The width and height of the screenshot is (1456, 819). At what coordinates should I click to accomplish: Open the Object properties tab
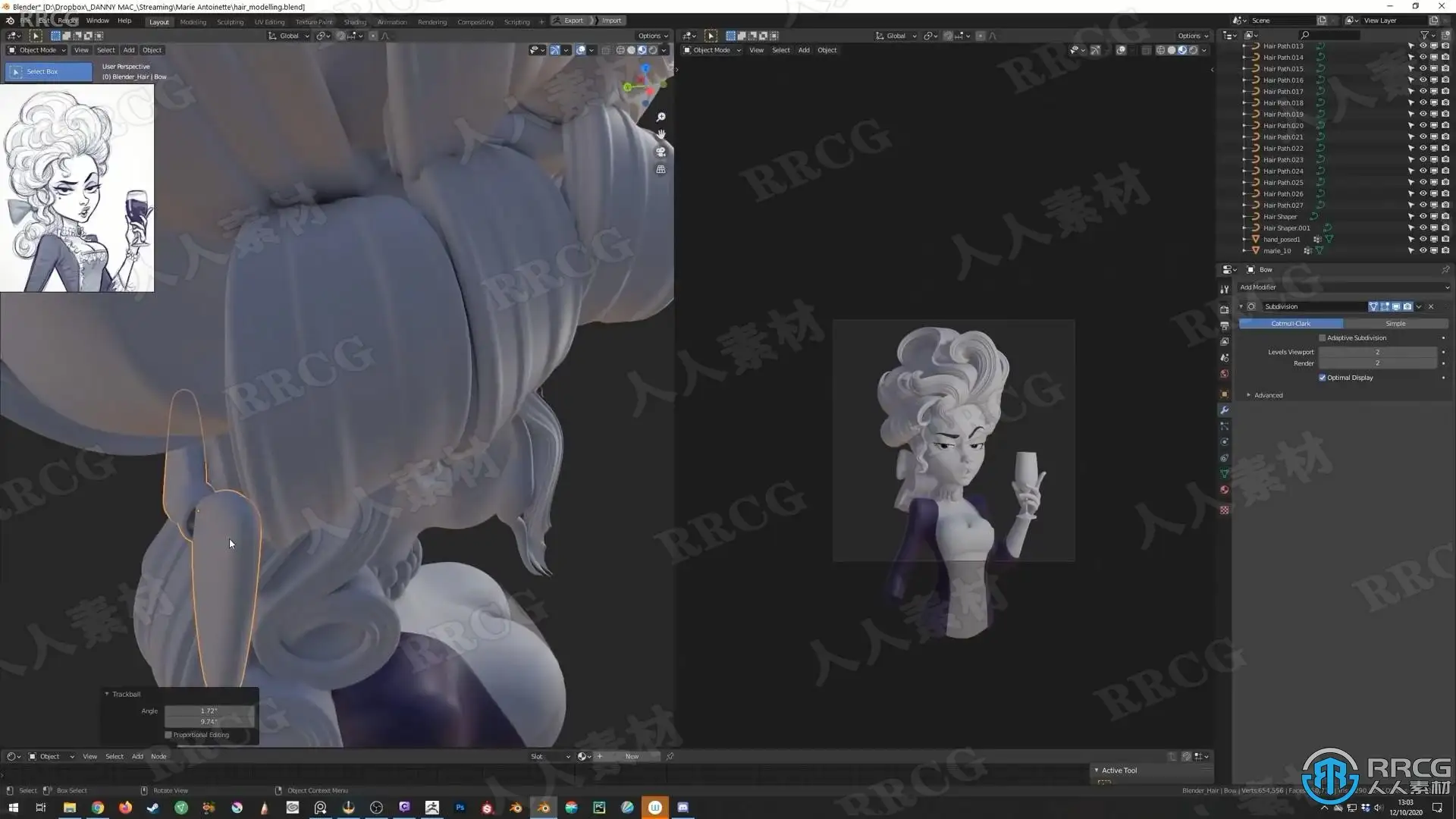pyautogui.click(x=1224, y=394)
